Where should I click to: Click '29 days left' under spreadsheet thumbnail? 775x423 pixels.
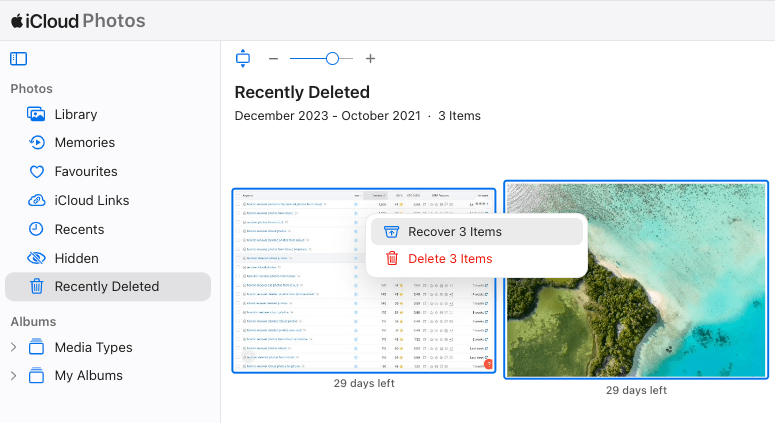(x=364, y=383)
